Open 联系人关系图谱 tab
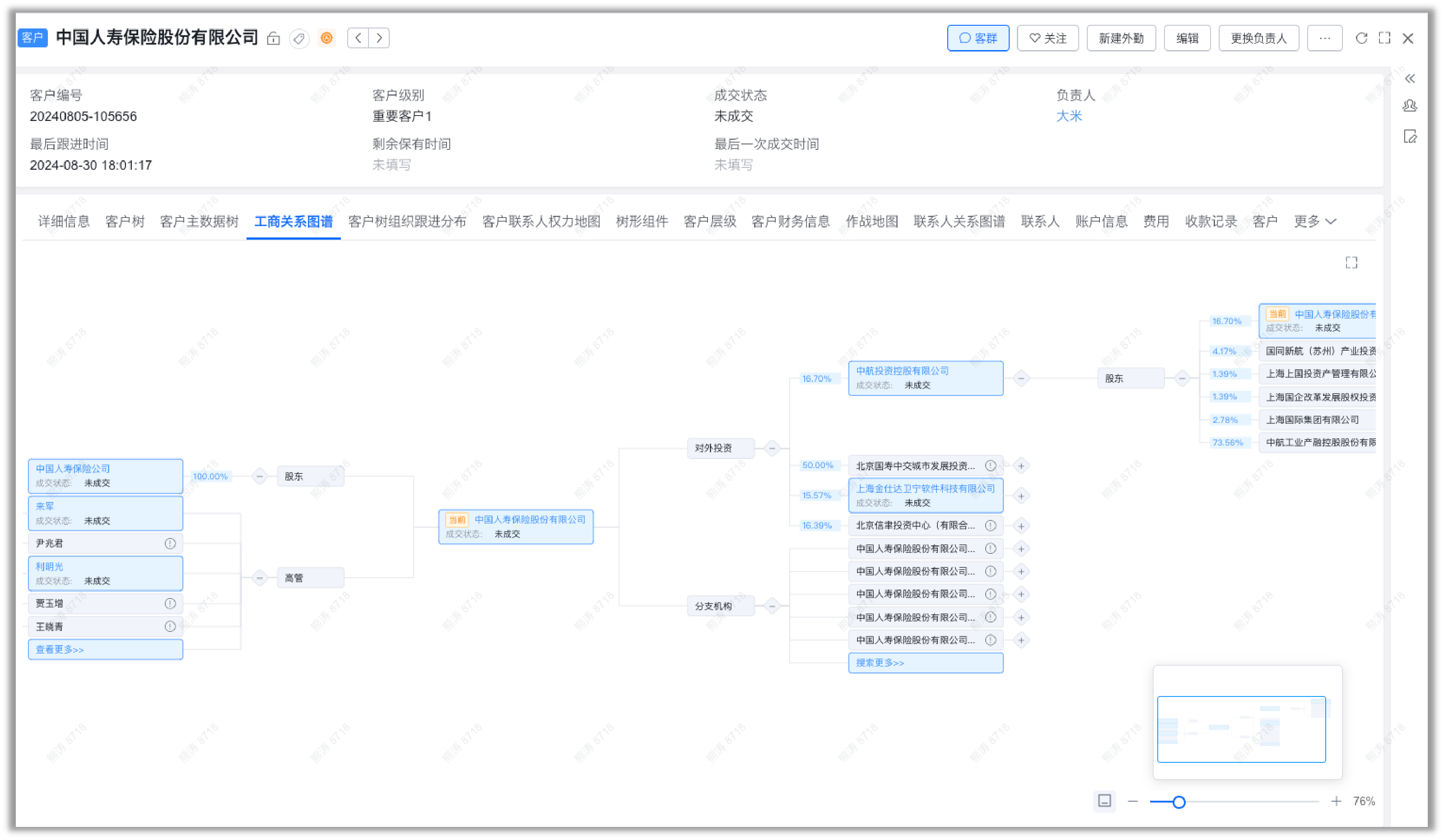The image size is (1444, 840). pyautogui.click(x=959, y=221)
